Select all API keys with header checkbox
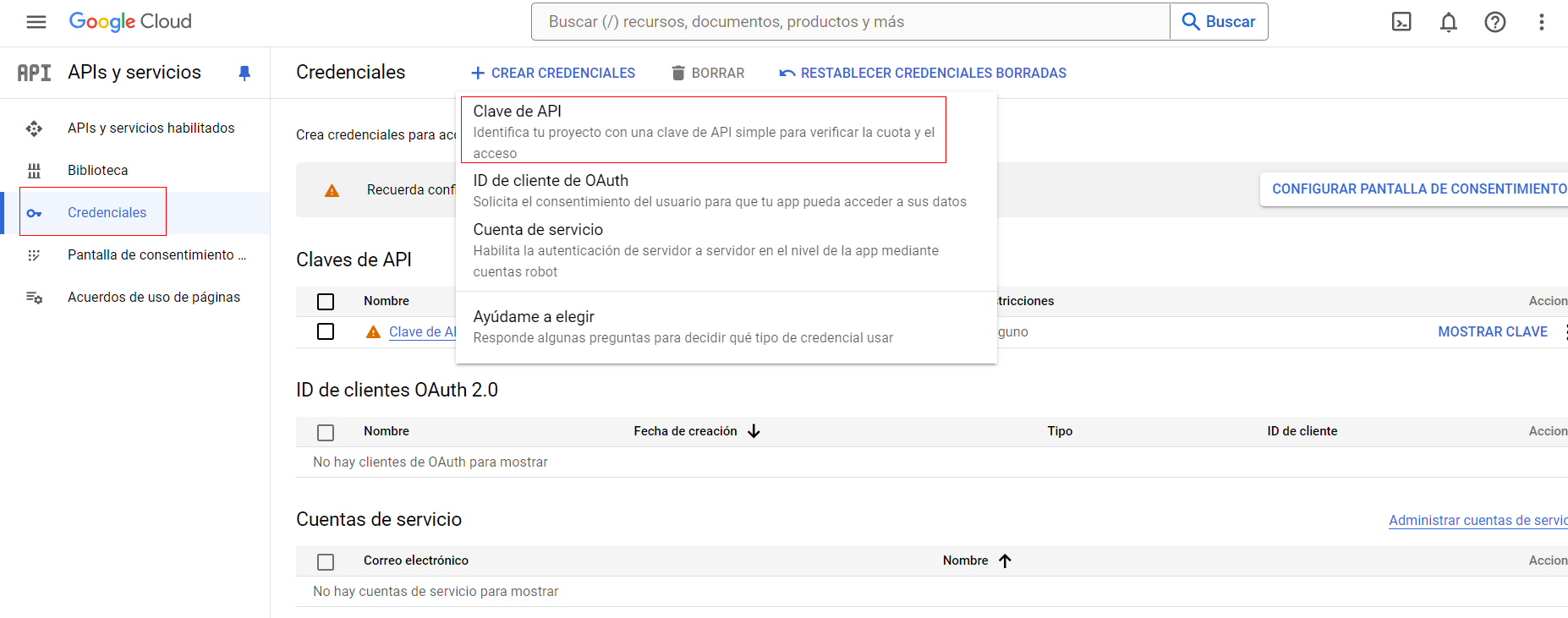1568x618 pixels. tap(326, 302)
